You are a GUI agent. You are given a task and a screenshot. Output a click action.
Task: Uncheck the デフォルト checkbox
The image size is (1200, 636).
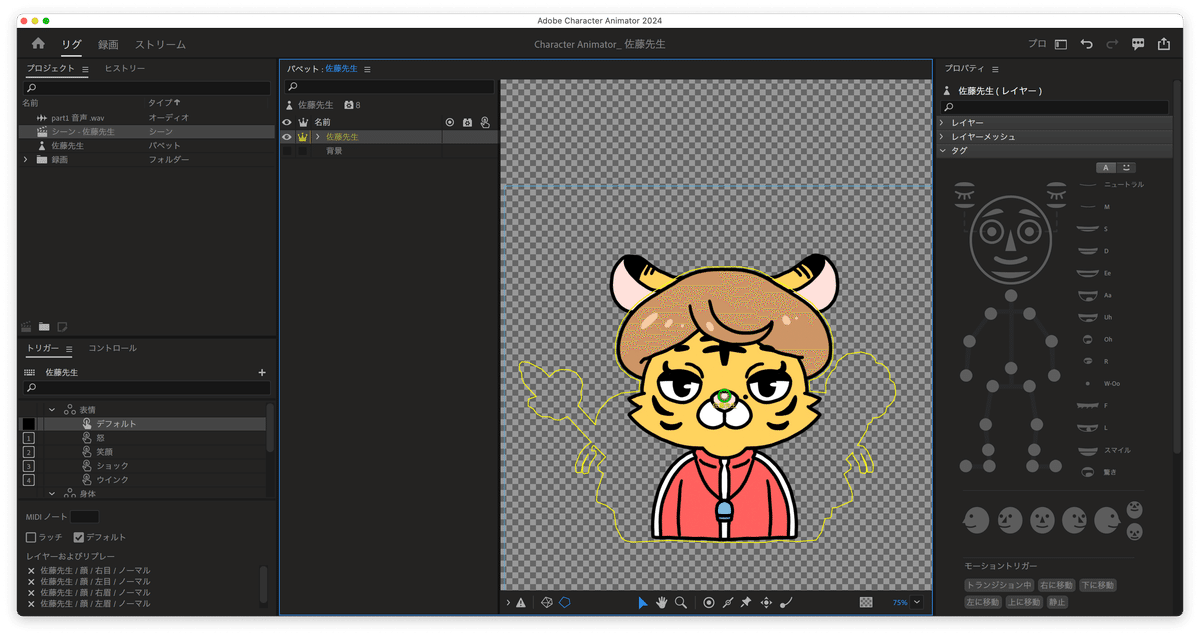click(x=79, y=537)
